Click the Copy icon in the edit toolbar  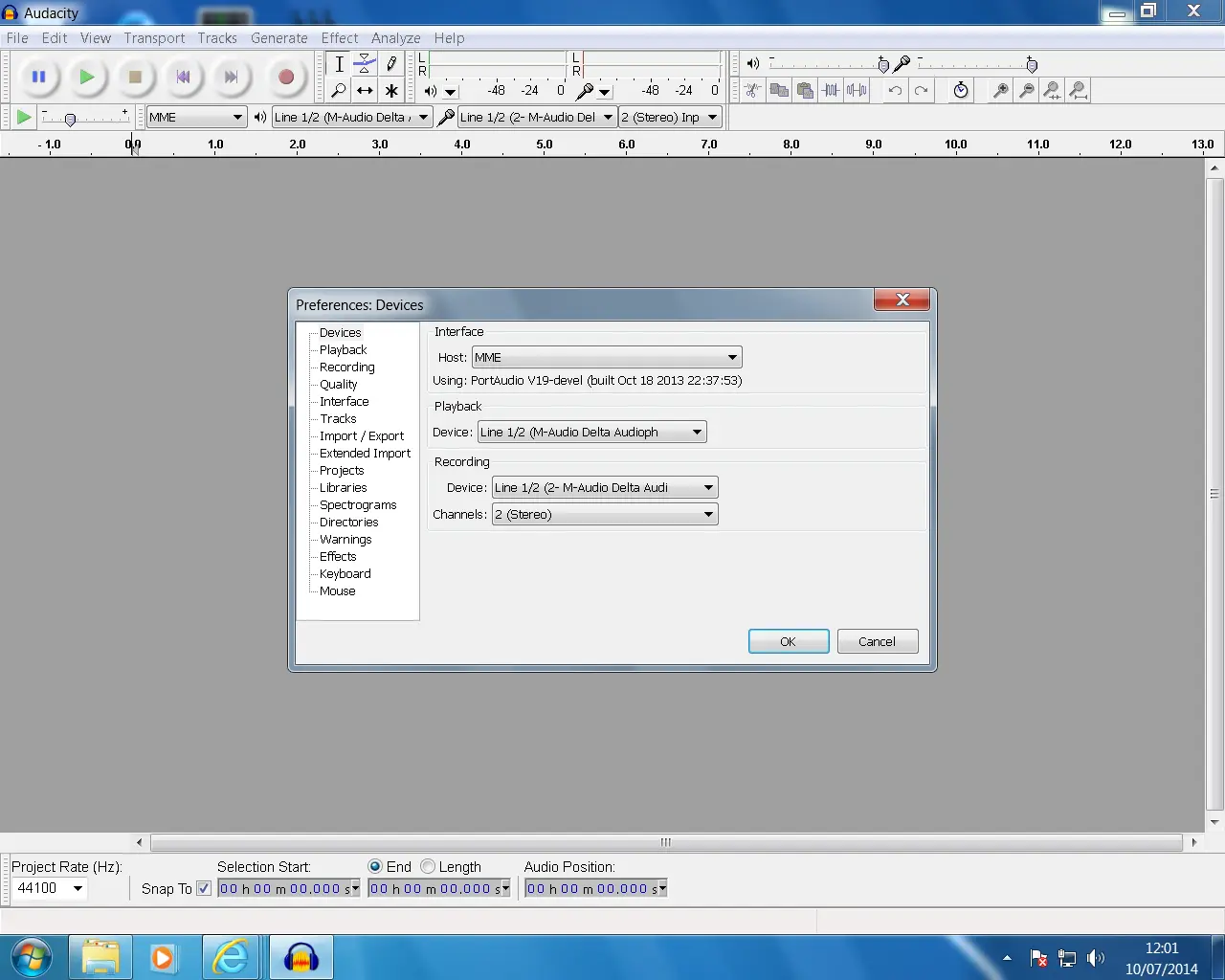point(779,91)
